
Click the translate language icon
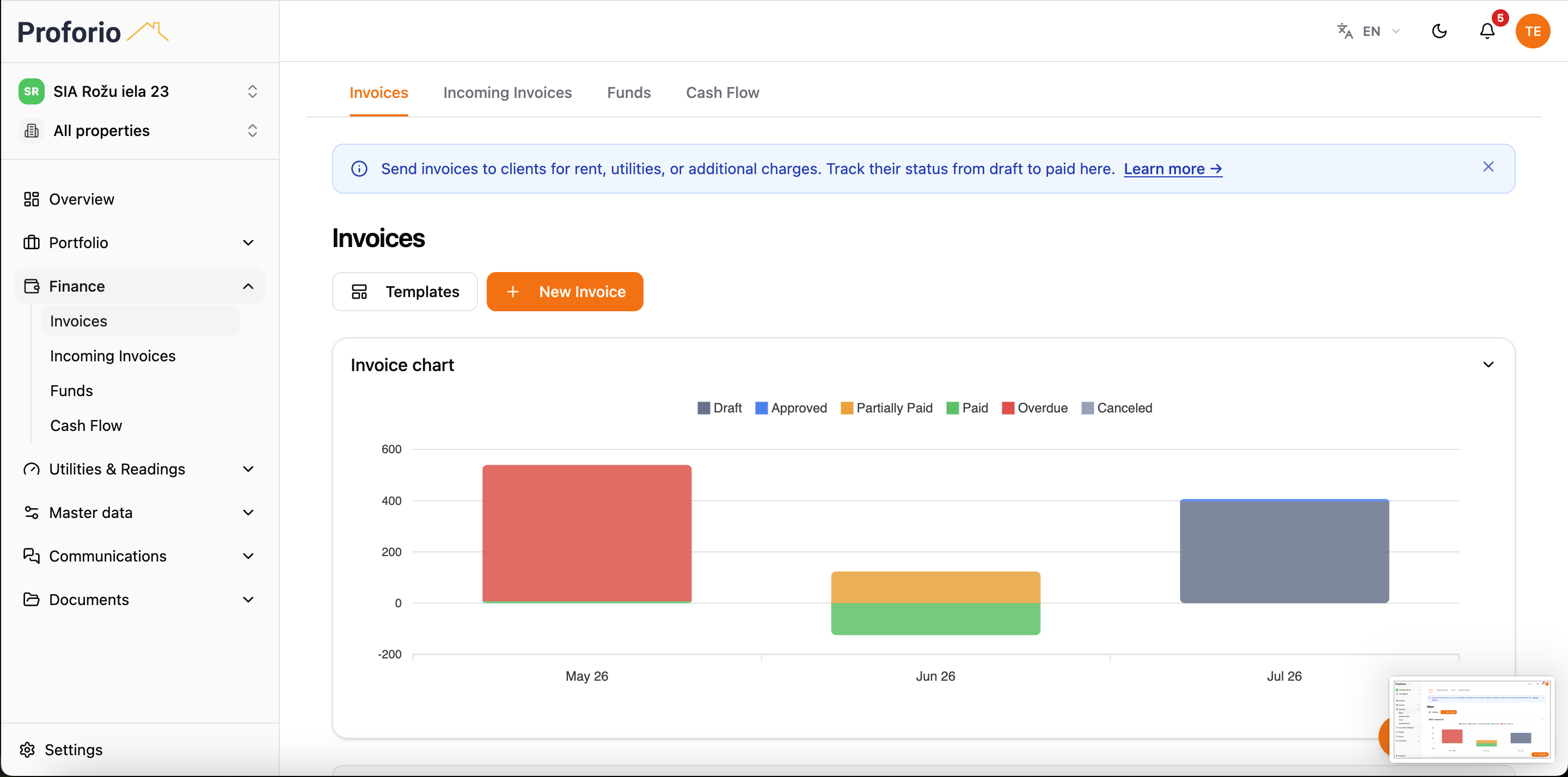pyautogui.click(x=1345, y=31)
